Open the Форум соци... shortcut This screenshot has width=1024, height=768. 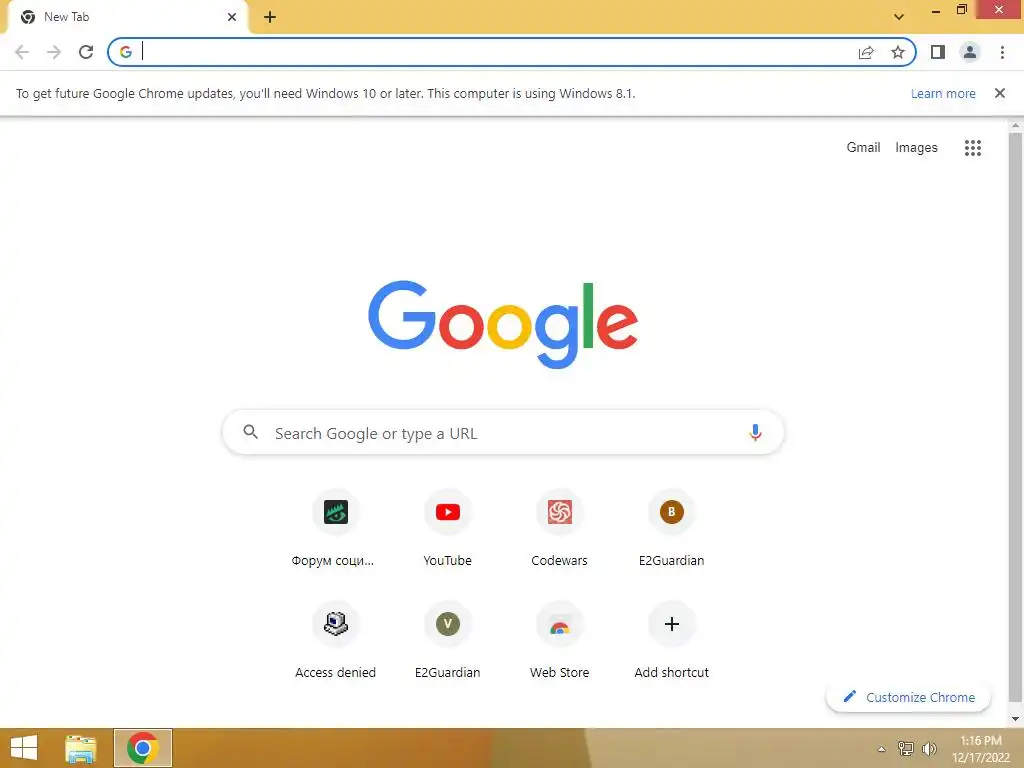(336, 529)
